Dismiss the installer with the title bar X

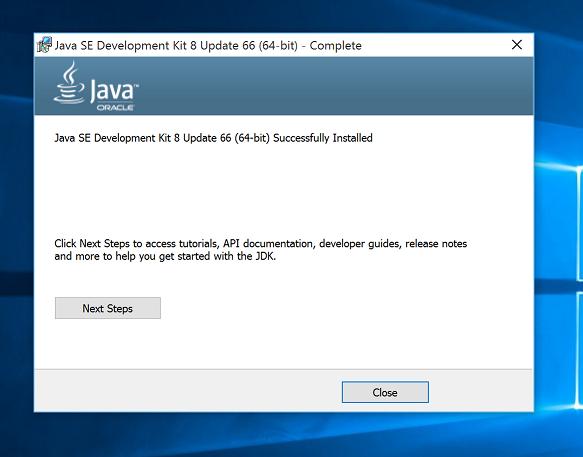(x=517, y=45)
